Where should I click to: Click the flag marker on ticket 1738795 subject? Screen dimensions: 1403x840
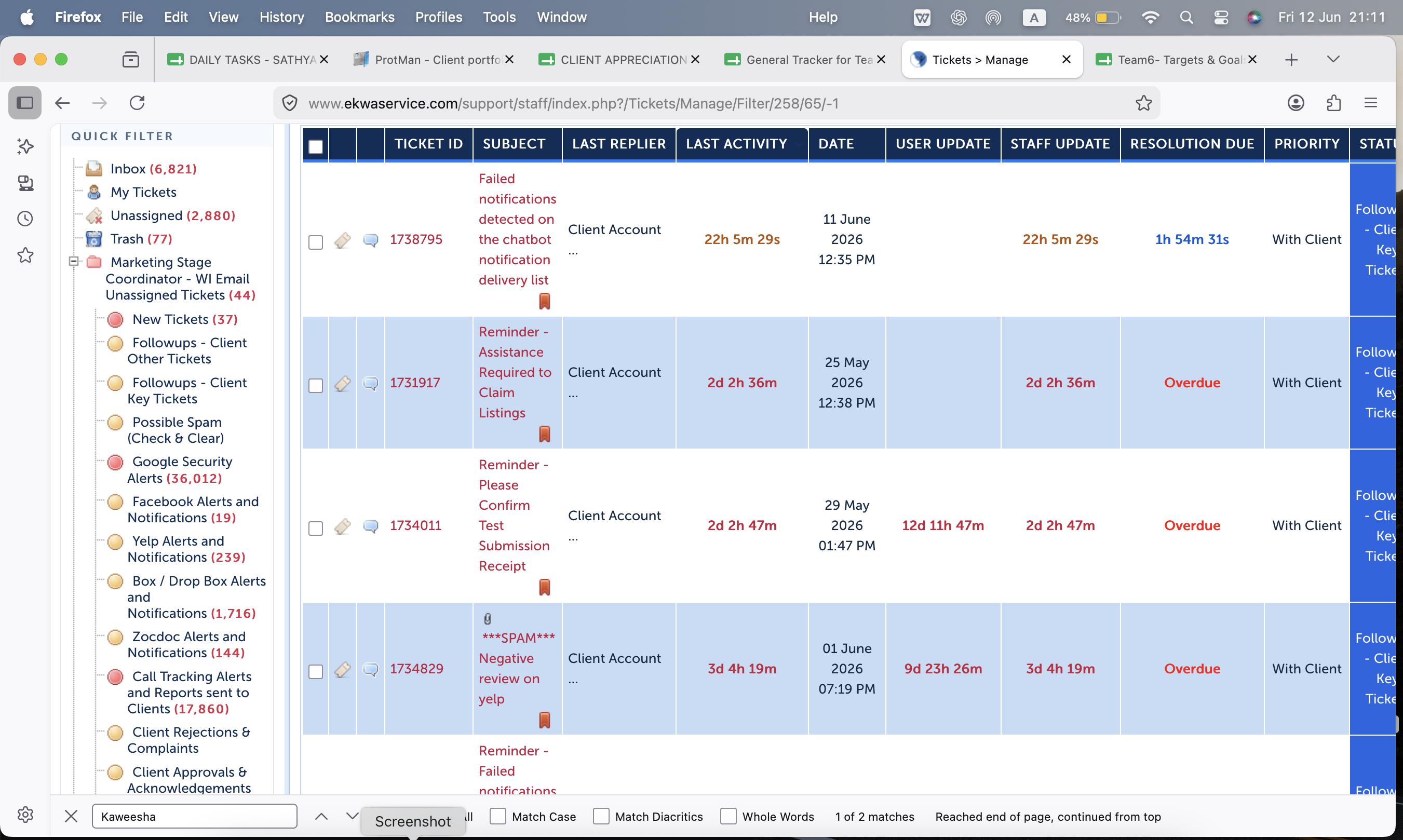[545, 301]
